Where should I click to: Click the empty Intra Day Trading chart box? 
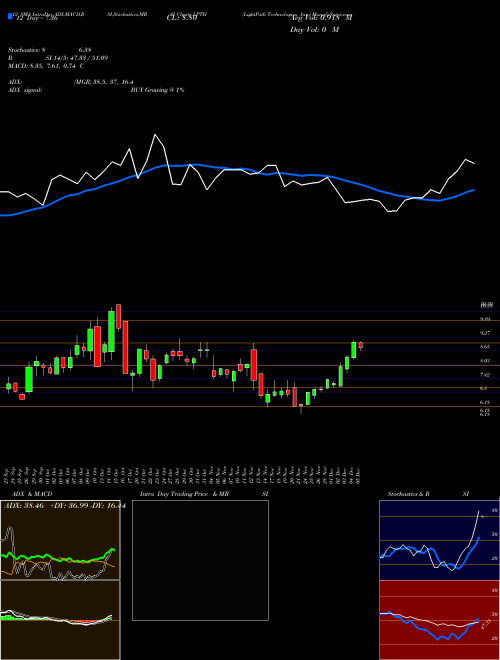(x=200, y=560)
